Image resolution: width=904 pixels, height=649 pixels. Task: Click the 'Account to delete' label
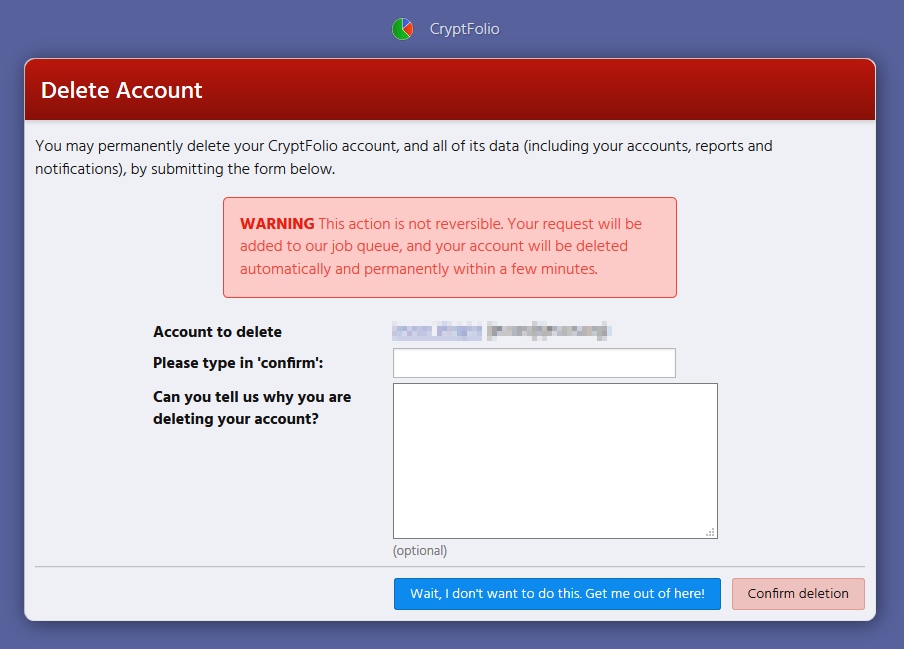click(x=217, y=332)
